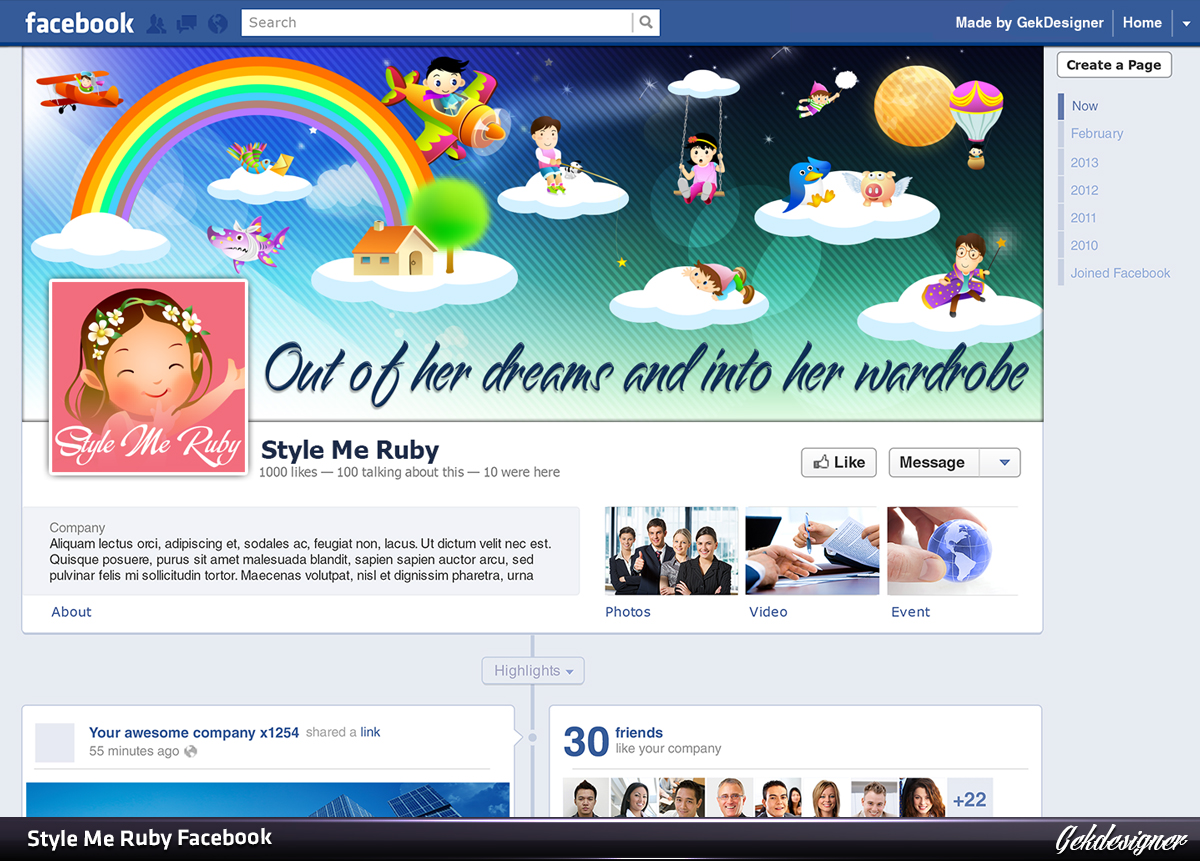1200x861 pixels.
Task: Show the +22 more friends tile
Action: tap(970, 798)
